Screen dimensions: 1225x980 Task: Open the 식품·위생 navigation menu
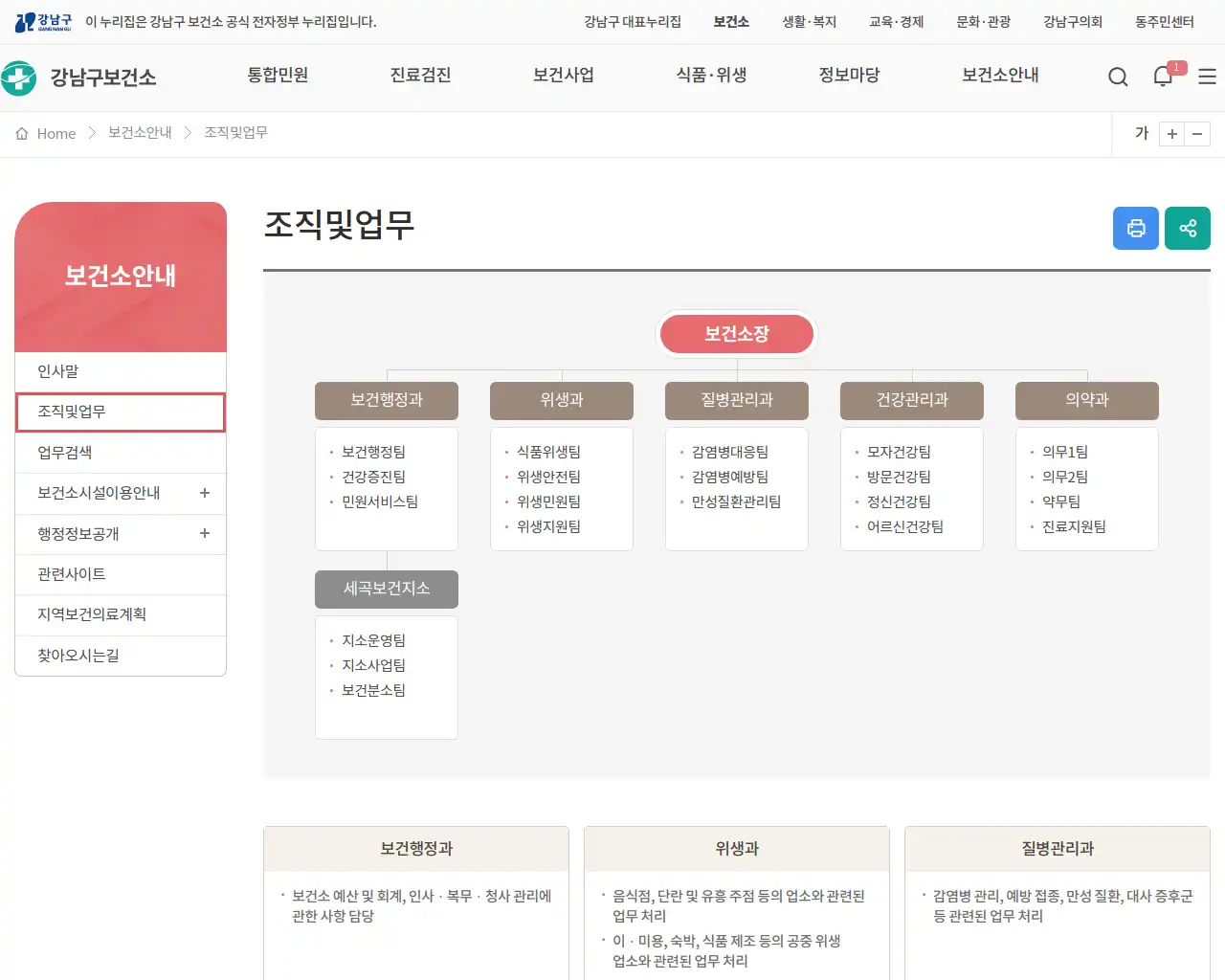tap(711, 77)
